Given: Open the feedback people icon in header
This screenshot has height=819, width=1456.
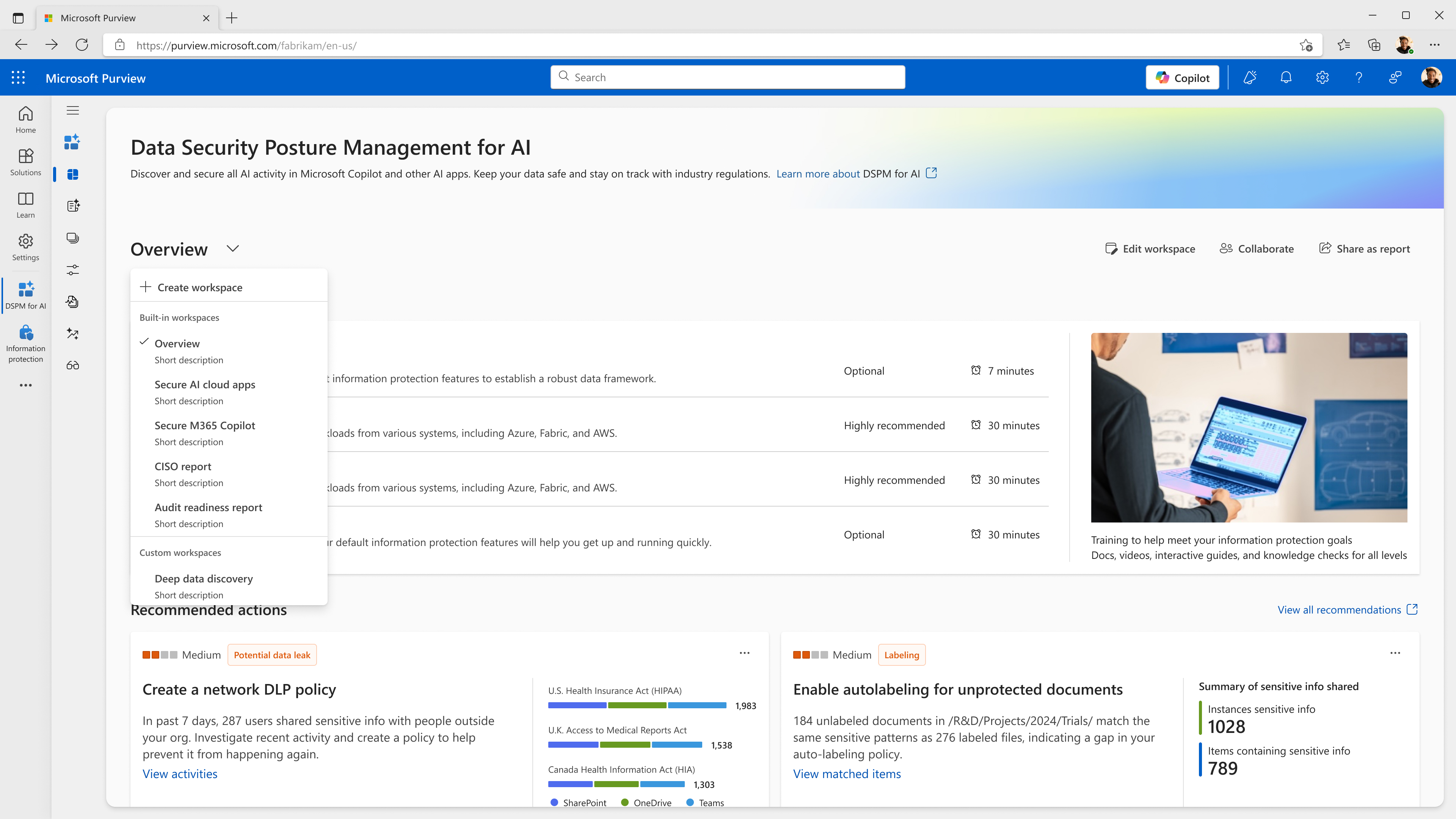Looking at the screenshot, I should point(1395,77).
